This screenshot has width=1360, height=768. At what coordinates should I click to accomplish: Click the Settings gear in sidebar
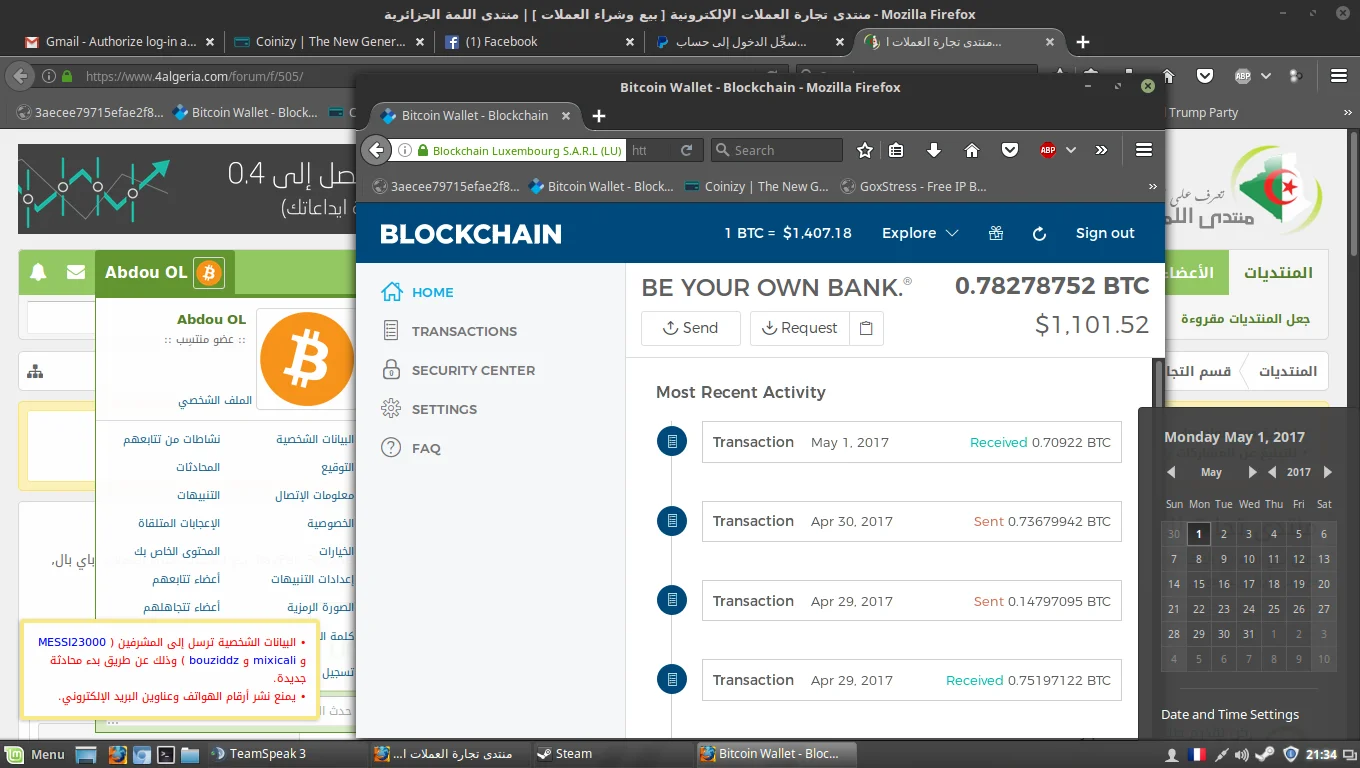pos(392,409)
